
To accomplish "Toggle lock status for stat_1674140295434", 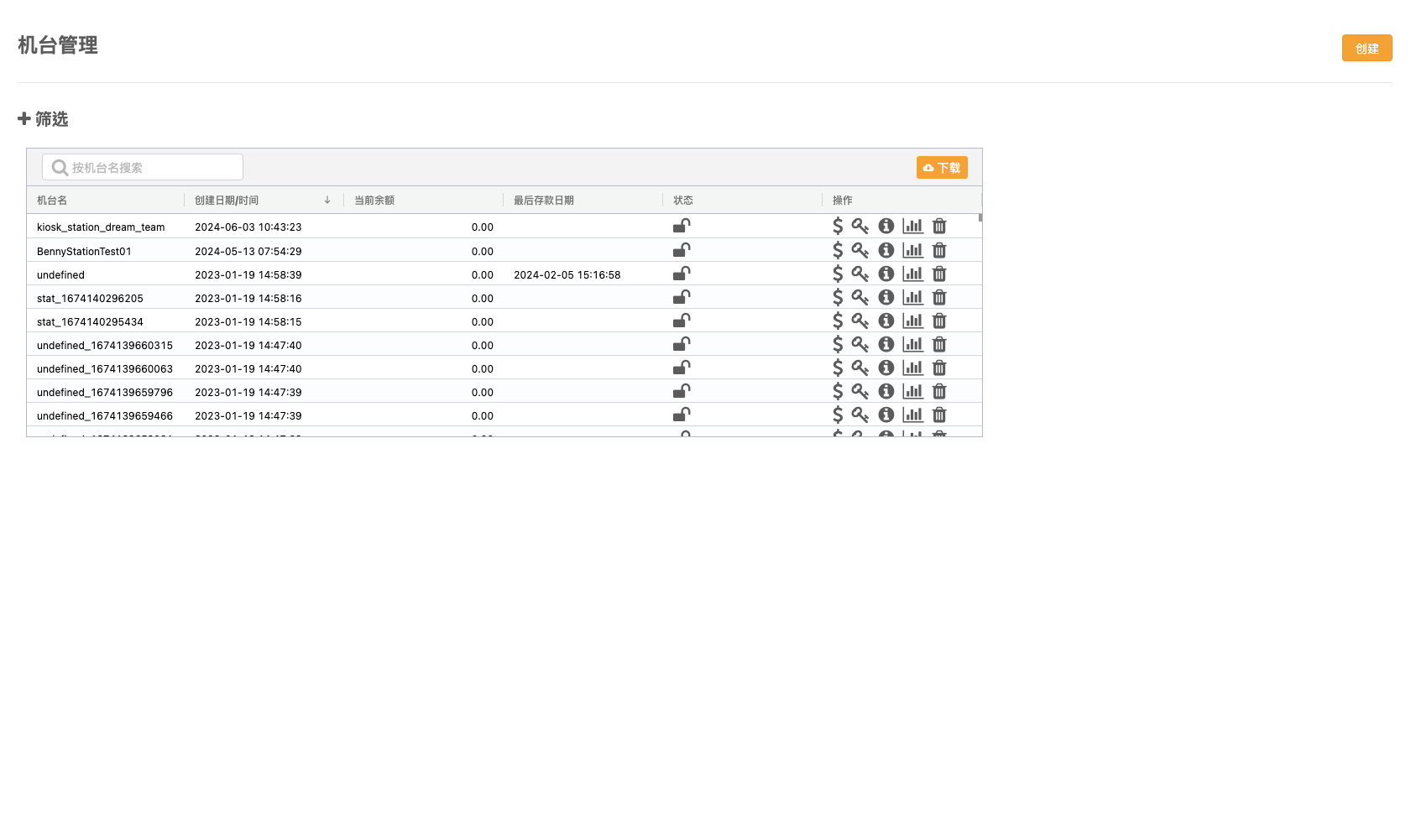I will 682,321.
